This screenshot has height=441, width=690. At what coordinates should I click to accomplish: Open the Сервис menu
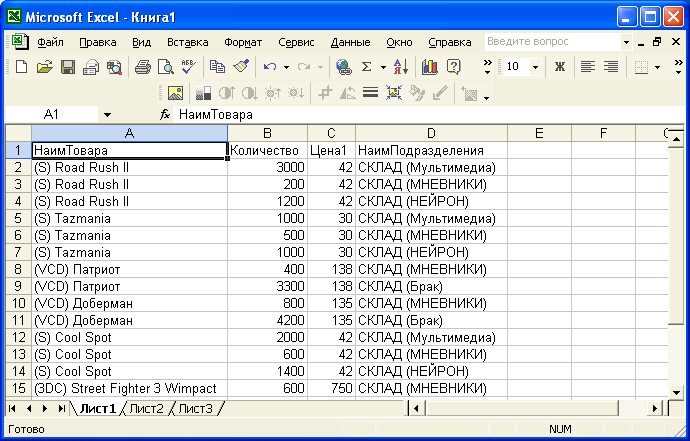click(296, 42)
